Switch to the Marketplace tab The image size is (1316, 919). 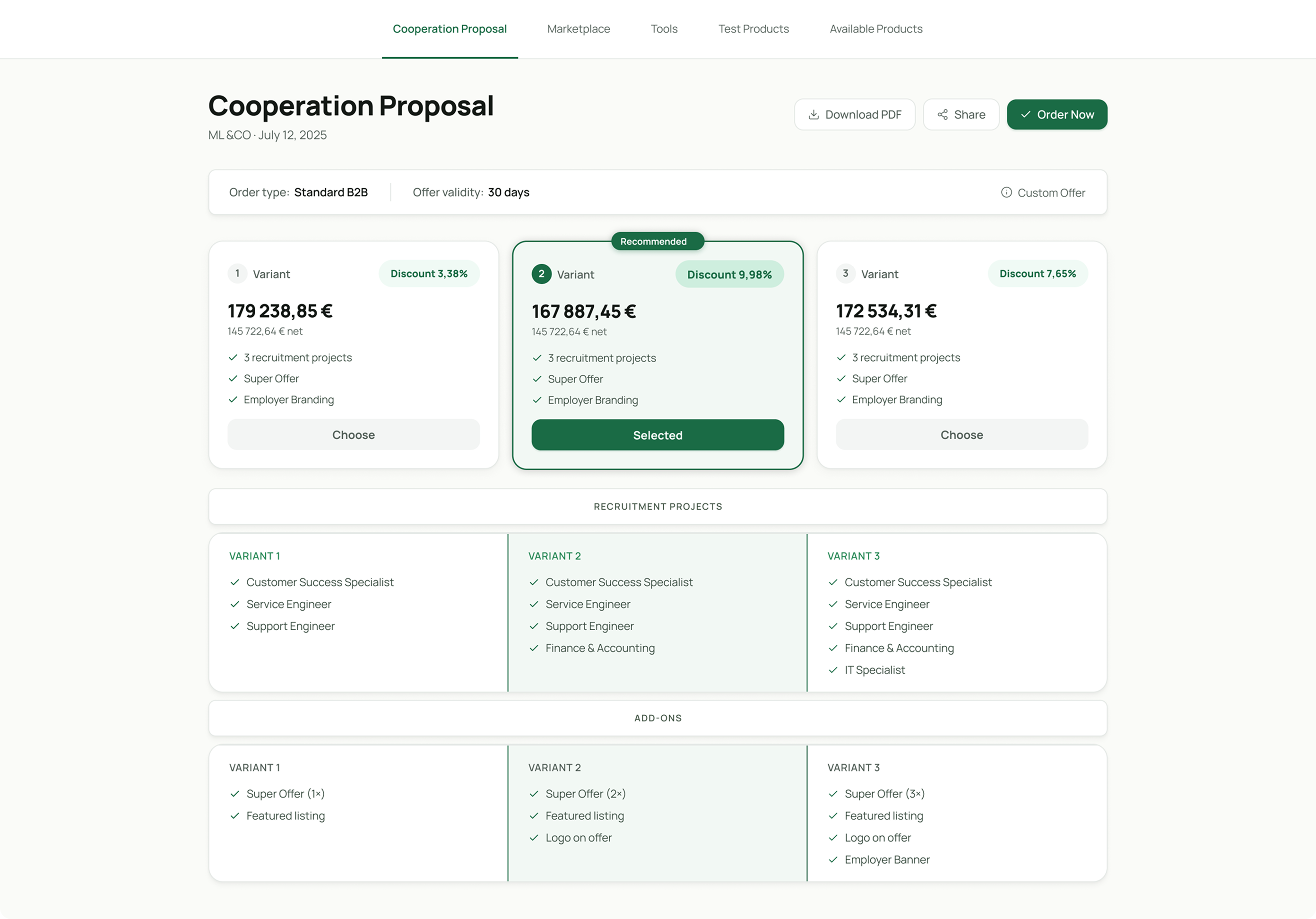coord(578,29)
